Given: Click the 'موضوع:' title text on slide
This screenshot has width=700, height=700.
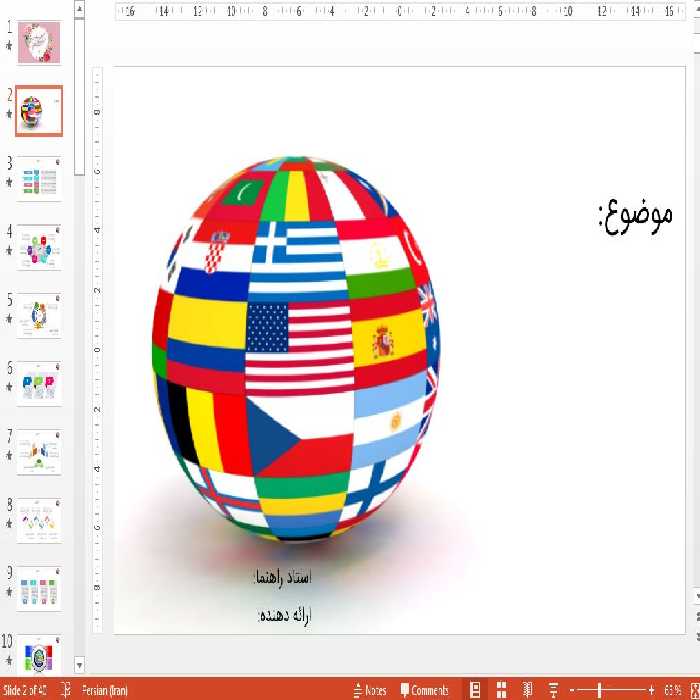Looking at the screenshot, I should (635, 217).
